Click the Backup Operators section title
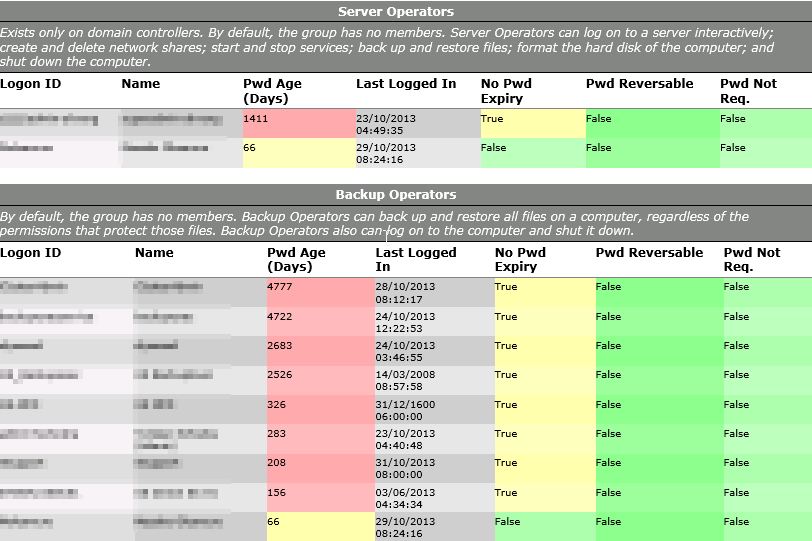The width and height of the screenshot is (812, 541). point(395,195)
